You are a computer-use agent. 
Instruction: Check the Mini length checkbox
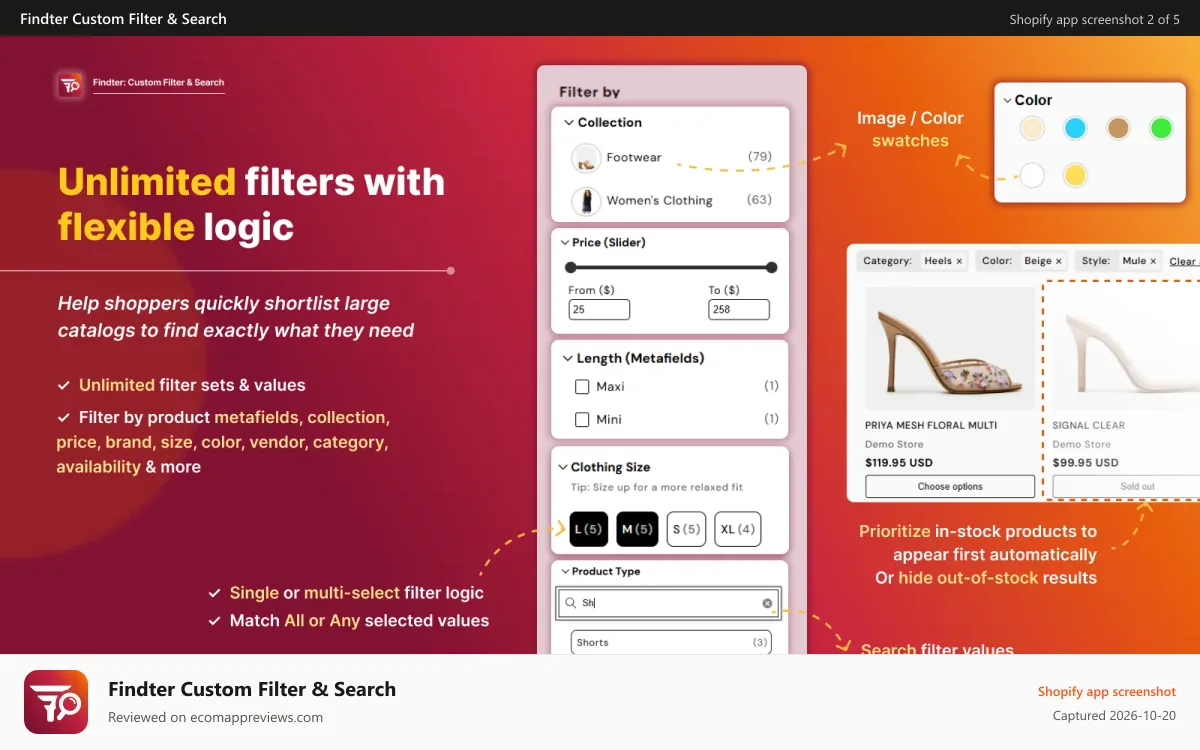point(582,420)
